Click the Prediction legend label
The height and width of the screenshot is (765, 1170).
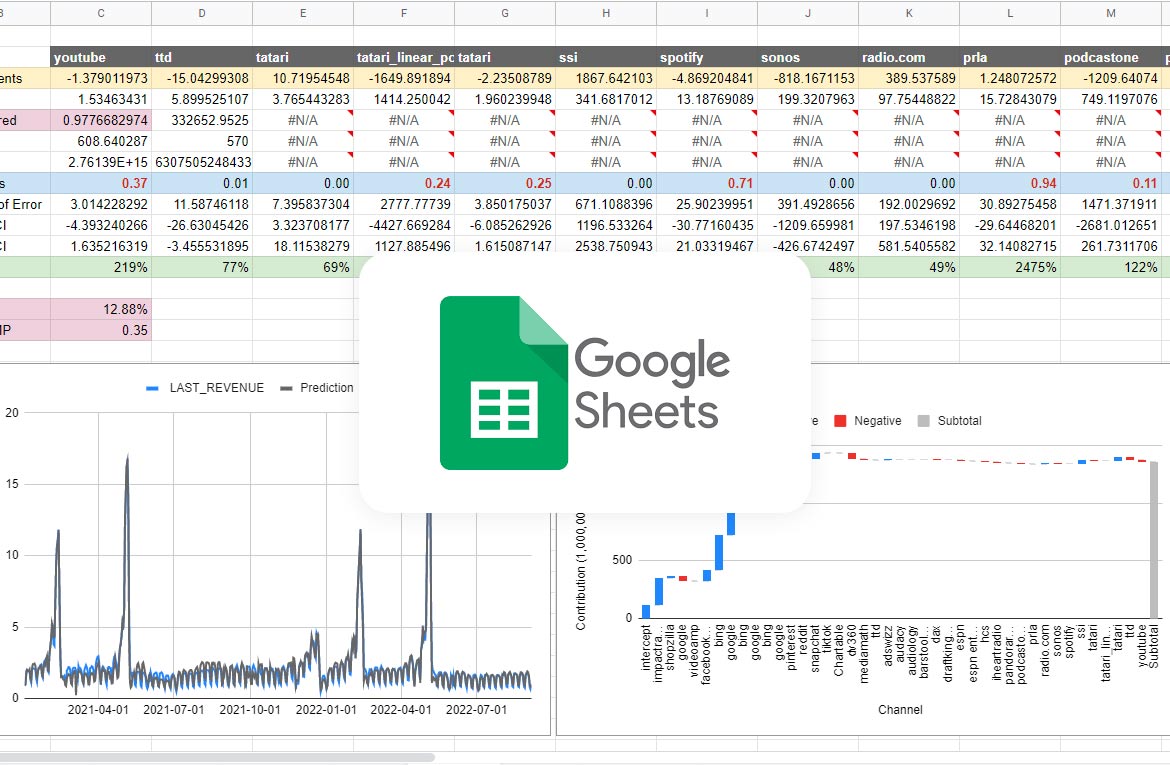(327, 387)
